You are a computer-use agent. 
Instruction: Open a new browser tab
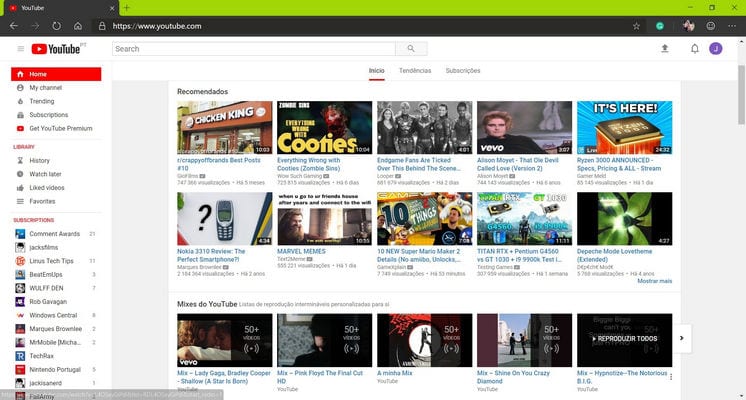click(x=126, y=7)
